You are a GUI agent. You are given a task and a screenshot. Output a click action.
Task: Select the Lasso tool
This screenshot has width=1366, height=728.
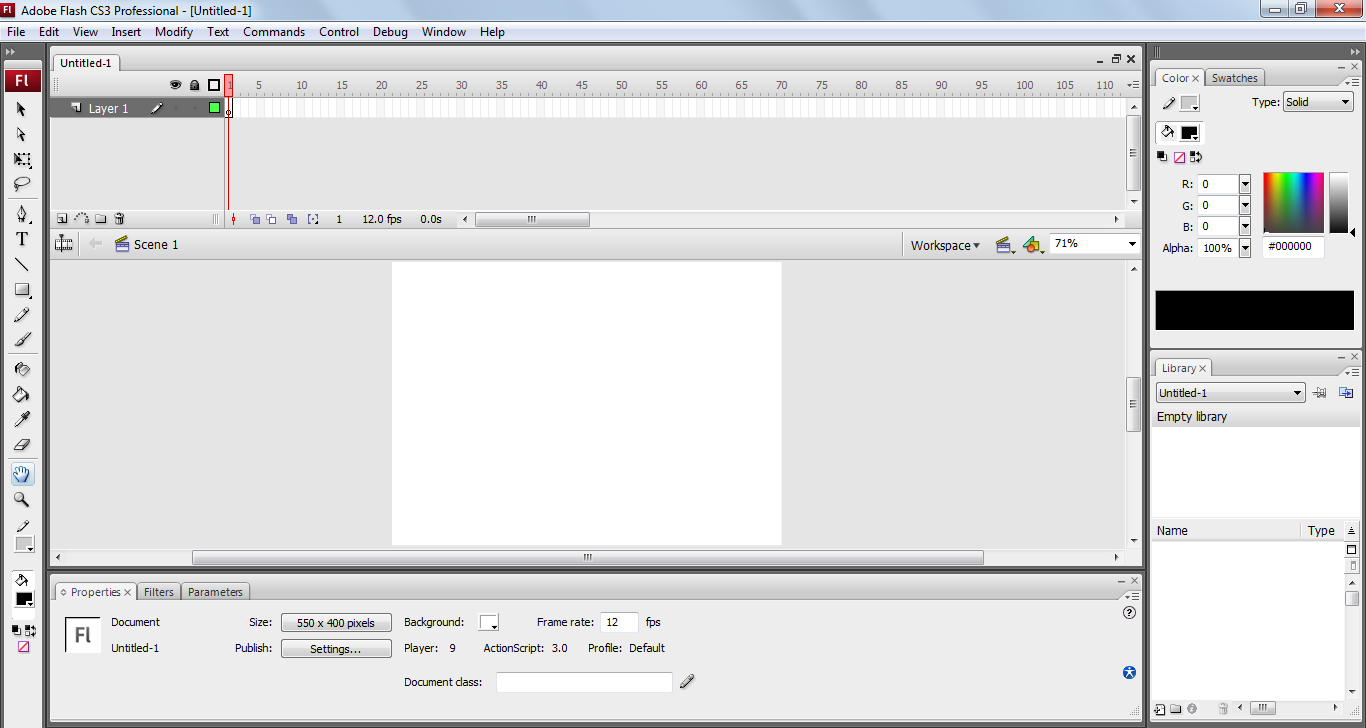point(22,185)
